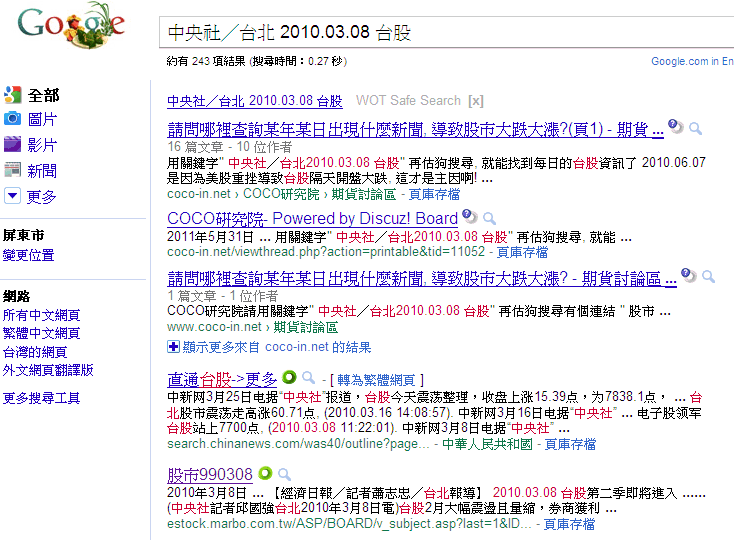734x540 pixels.
Task: Click preview magnifier beside 期貨討論區 result
Action: click(709, 277)
